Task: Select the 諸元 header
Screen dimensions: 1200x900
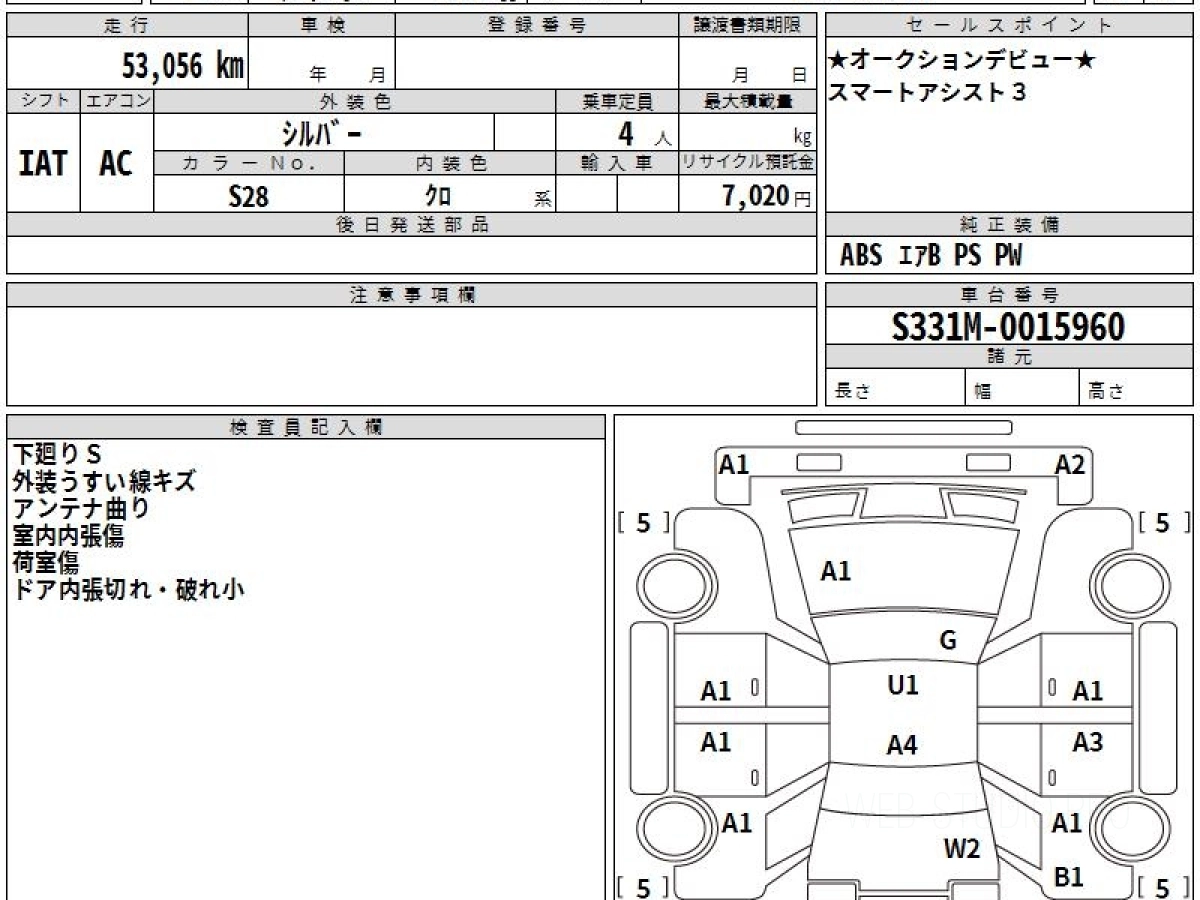Action: click(x=1009, y=357)
